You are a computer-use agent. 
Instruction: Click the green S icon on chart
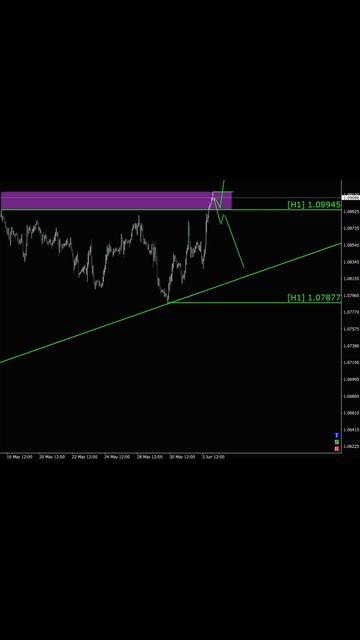tap(337, 442)
